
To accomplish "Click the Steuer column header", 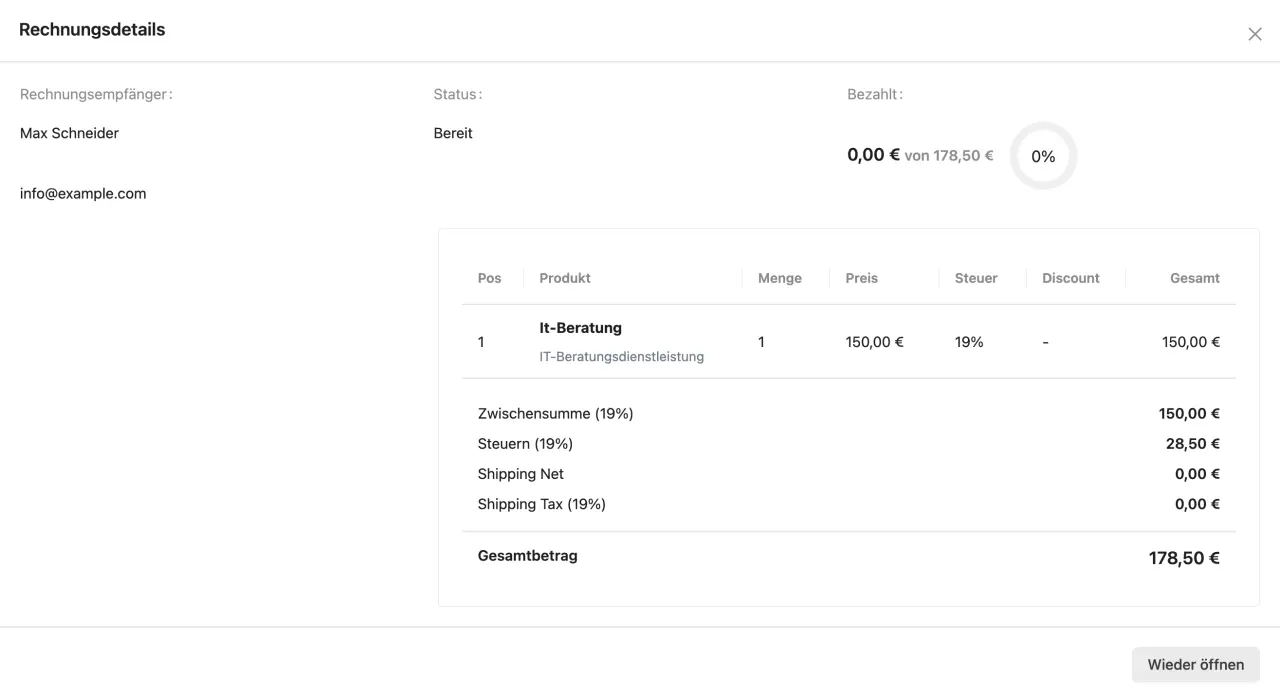I will click(976, 278).
